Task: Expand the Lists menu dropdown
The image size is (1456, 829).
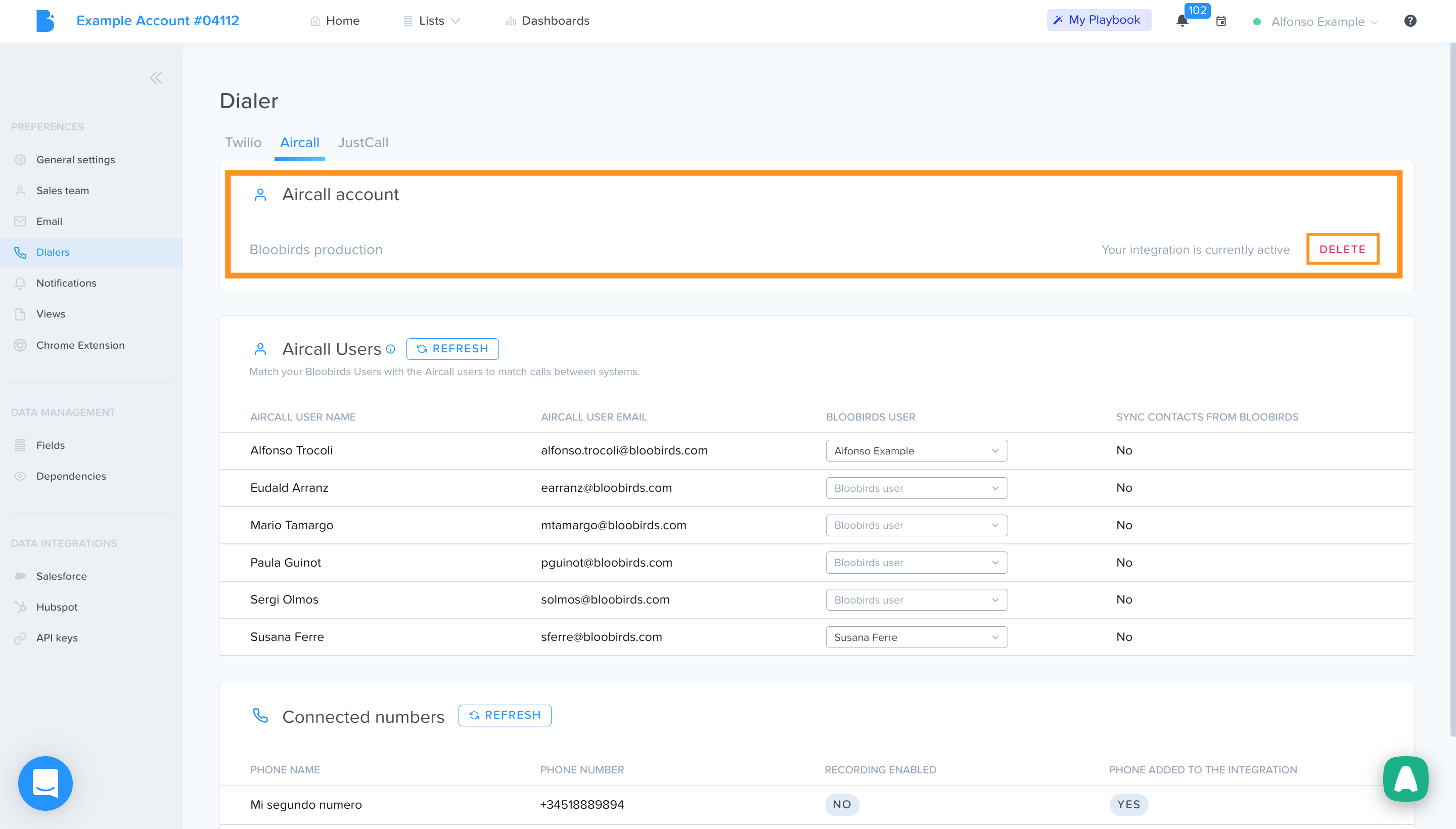Action: [432, 21]
